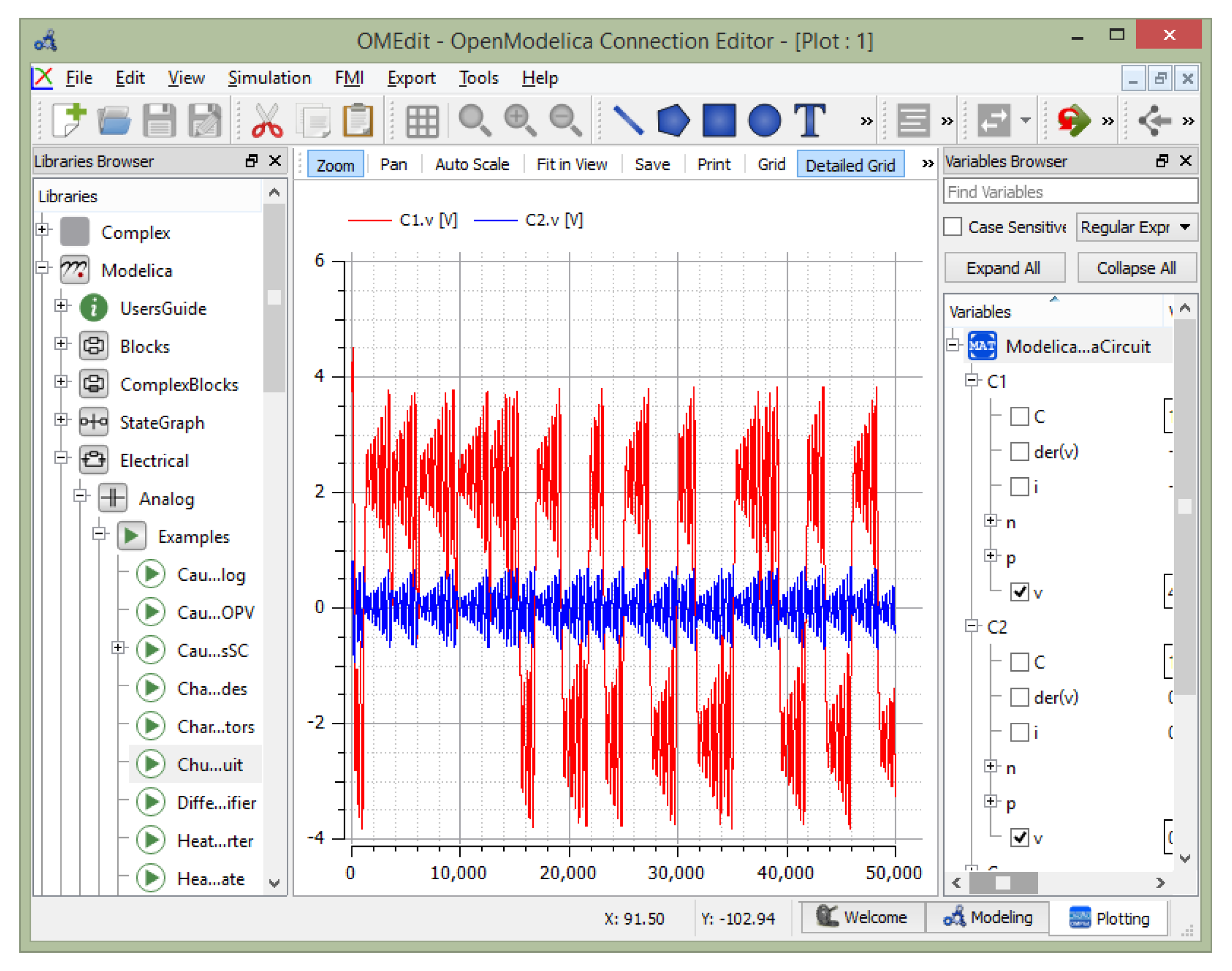This screenshot has width=1232, height=971.
Task: Save the current file using floppy icon
Action: (159, 120)
